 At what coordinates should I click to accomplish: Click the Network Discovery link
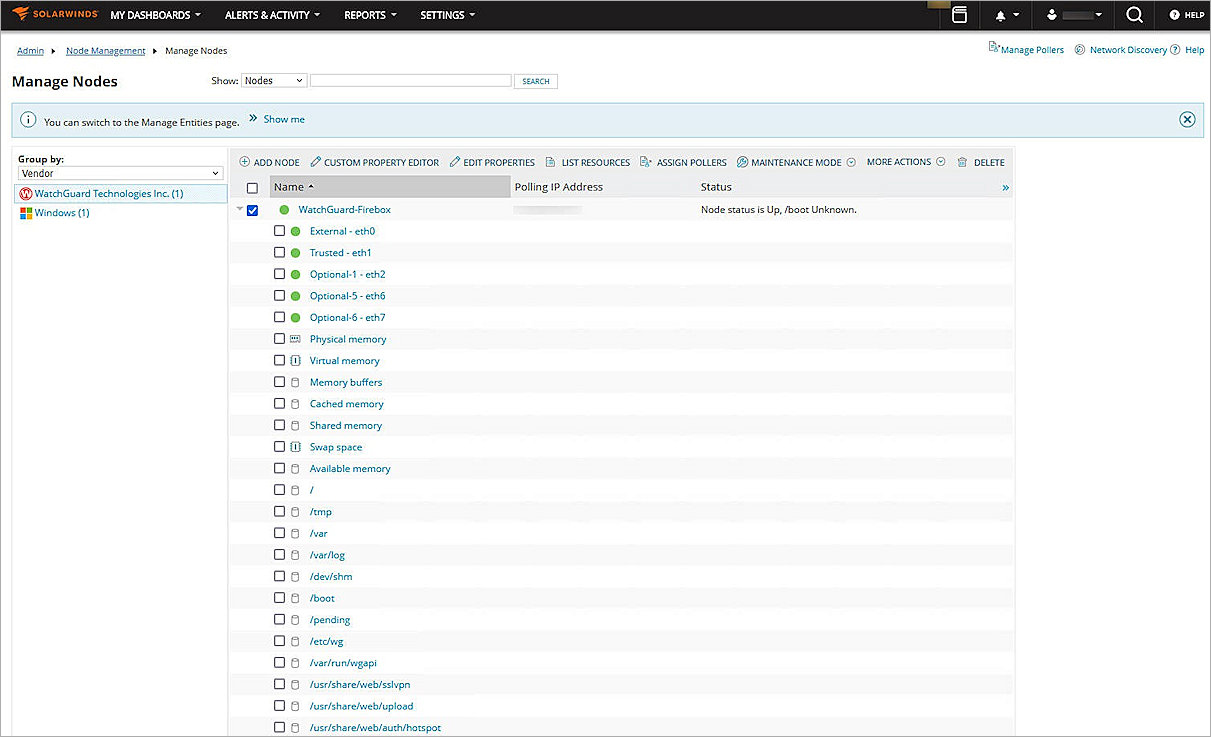pos(1128,49)
